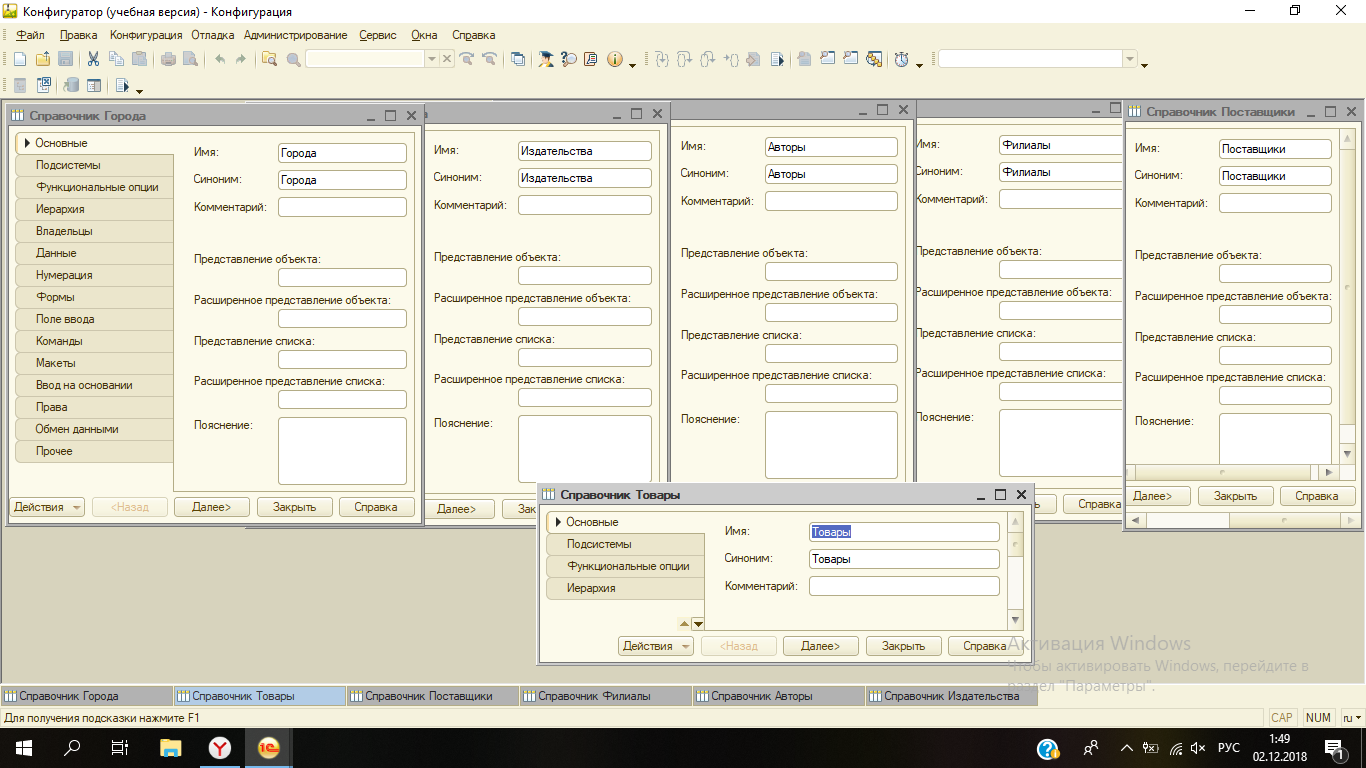
Task: Open the cascading windows list icon
Action: (518, 60)
